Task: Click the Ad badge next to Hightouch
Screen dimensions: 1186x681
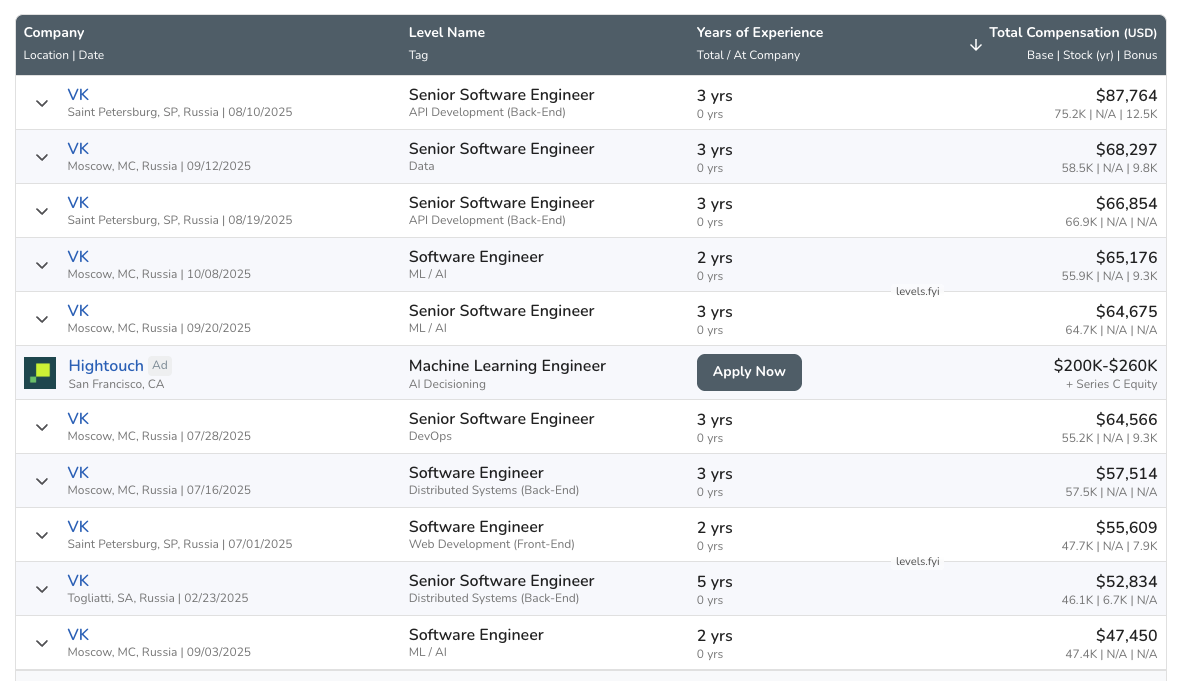Action: click(x=160, y=366)
